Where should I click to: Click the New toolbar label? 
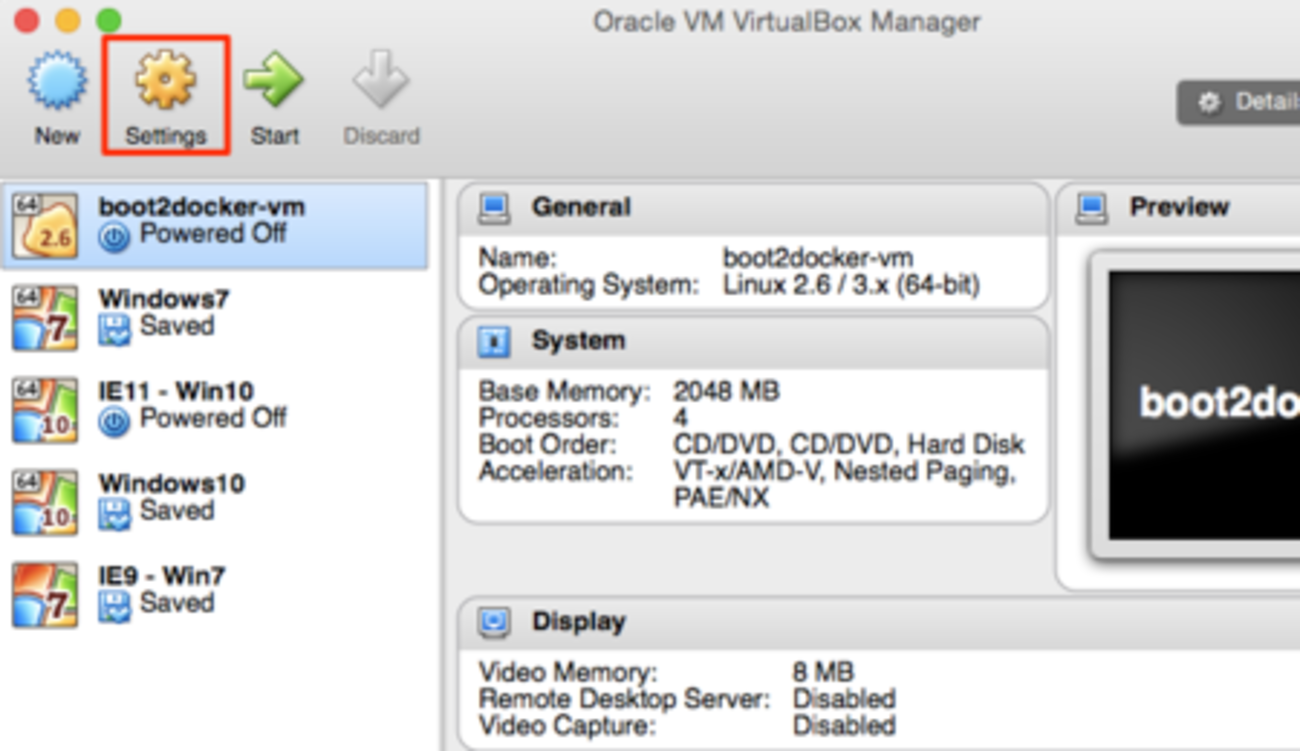tap(56, 136)
